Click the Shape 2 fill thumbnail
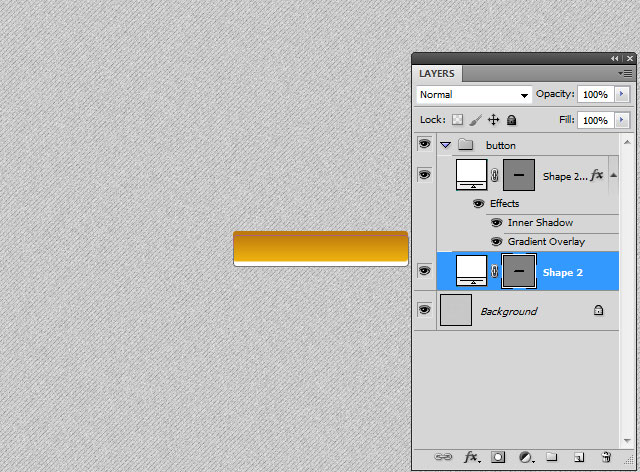Screen dimensions: 640x472 point(471,270)
